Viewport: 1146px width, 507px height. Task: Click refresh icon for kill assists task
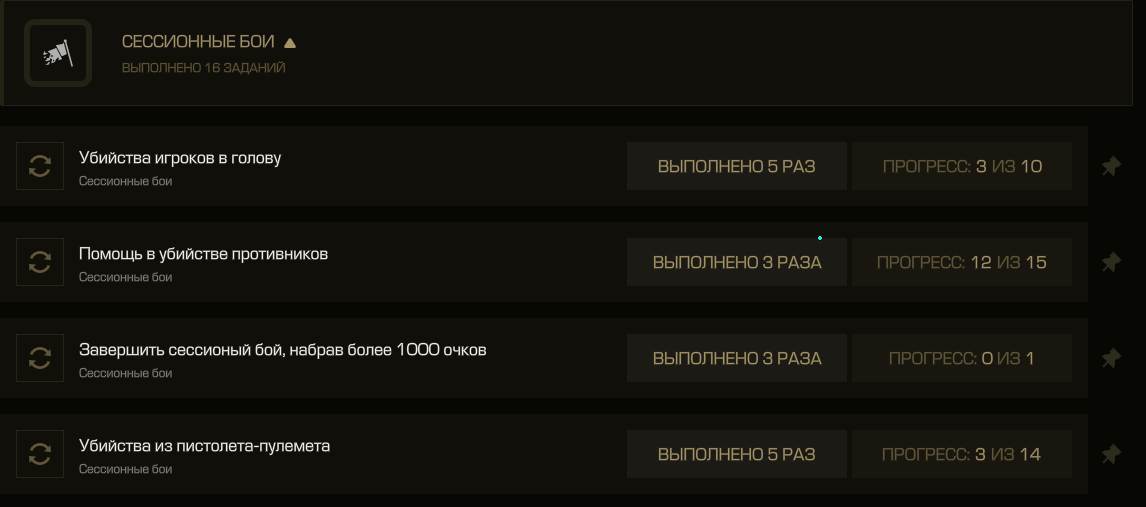click(40, 262)
